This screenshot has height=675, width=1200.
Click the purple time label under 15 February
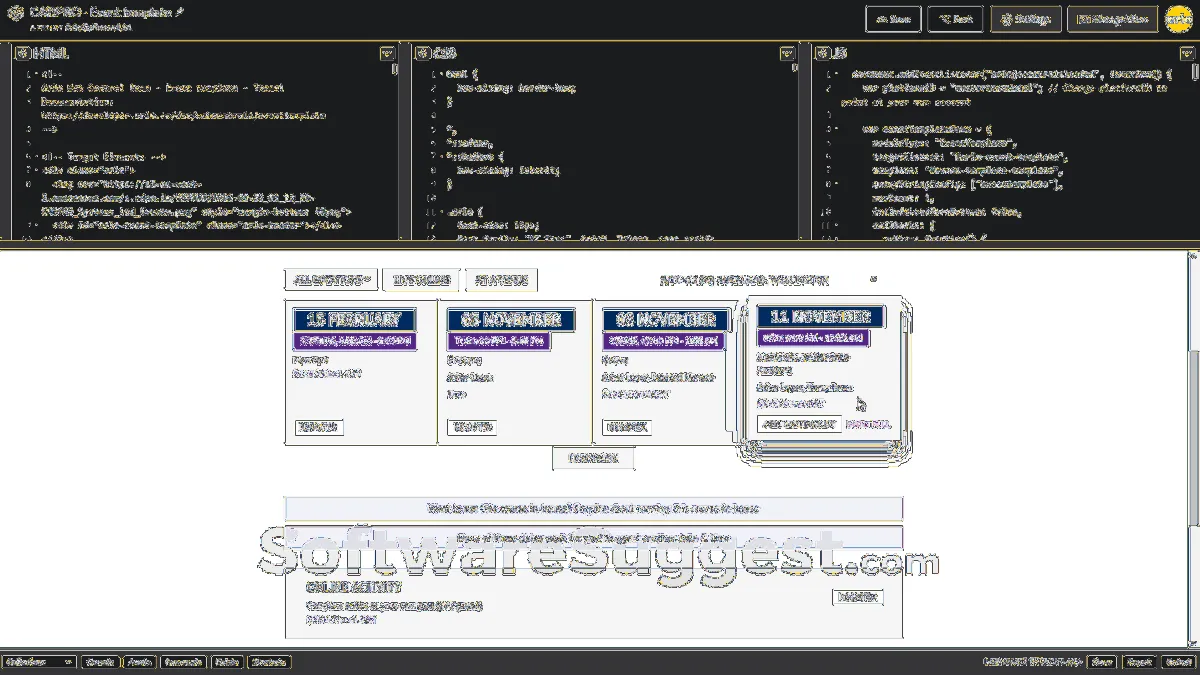tap(353, 341)
